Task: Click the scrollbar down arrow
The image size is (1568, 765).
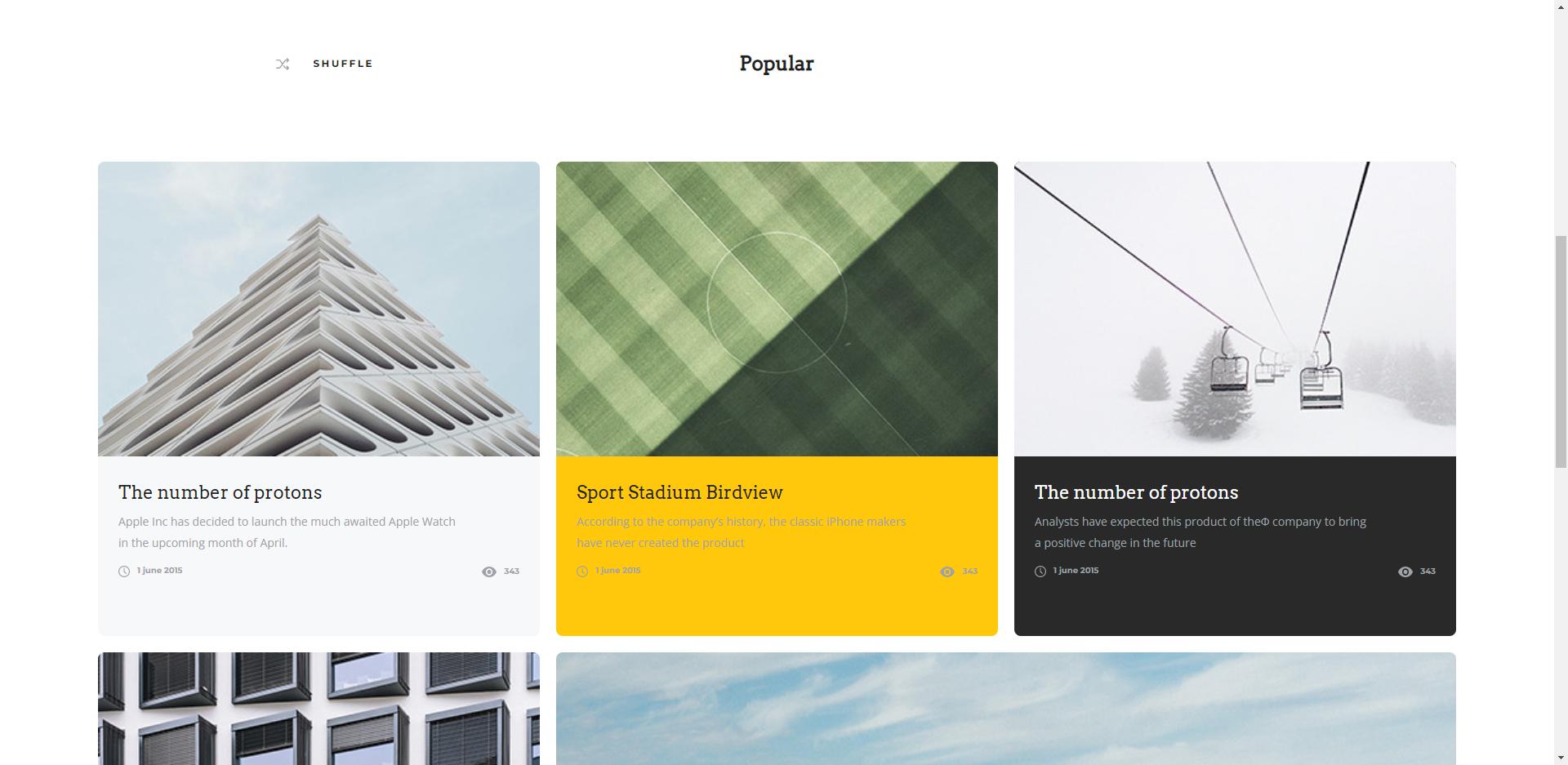Action: (x=1561, y=758)
